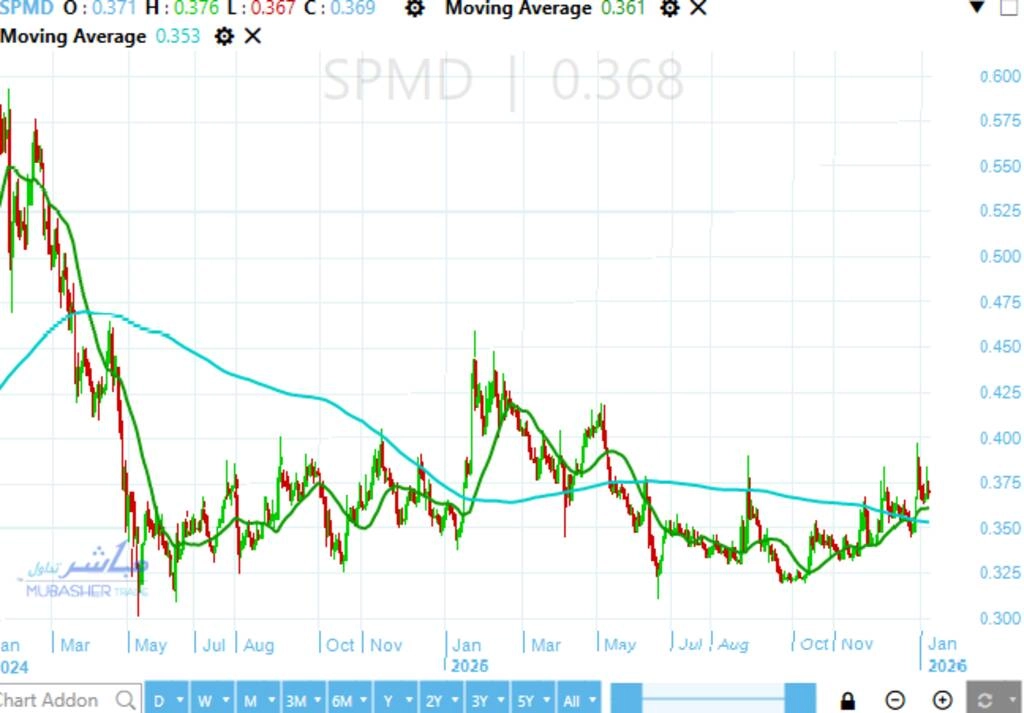Choose the All range option
Screen dimensions: 1024x713
(x=571, y=700)
